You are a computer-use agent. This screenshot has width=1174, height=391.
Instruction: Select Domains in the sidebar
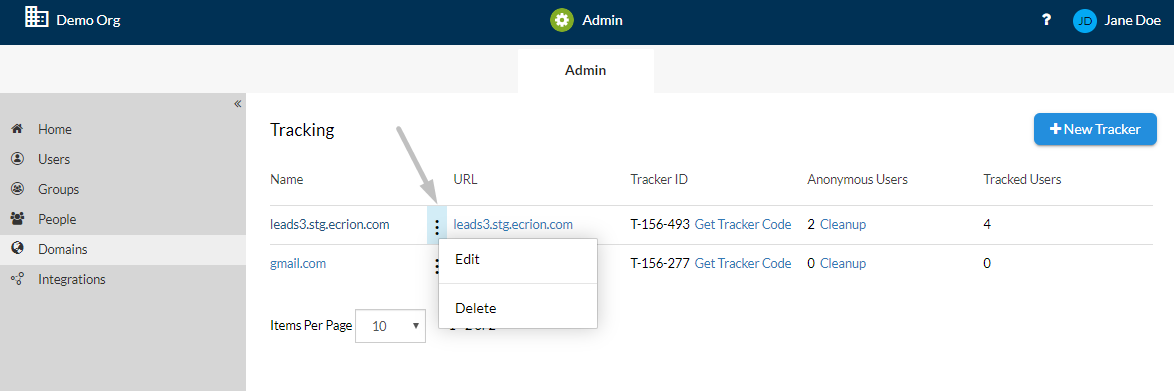pos(63,249)
